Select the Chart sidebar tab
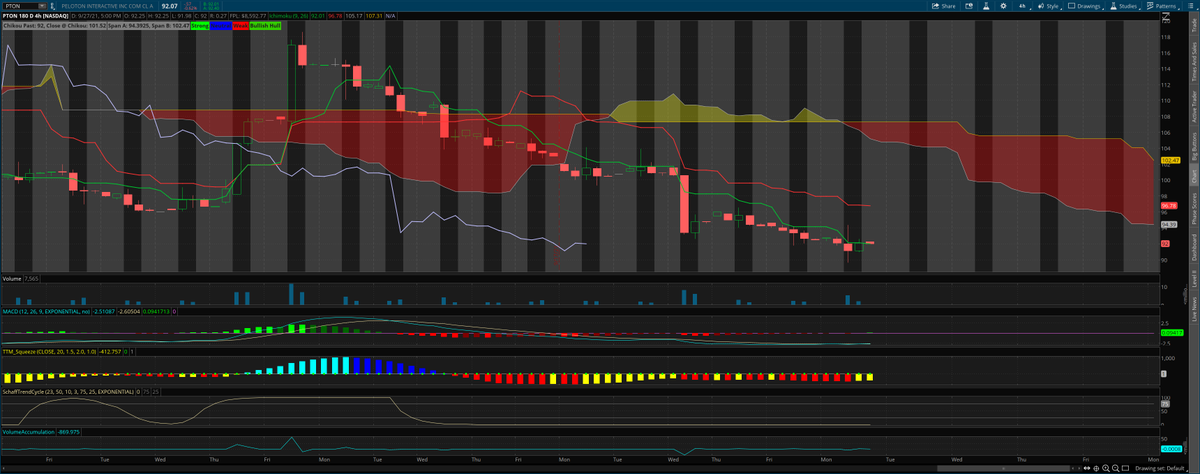The width and height of the screenshot is (1200, 474). (1193, 175)
